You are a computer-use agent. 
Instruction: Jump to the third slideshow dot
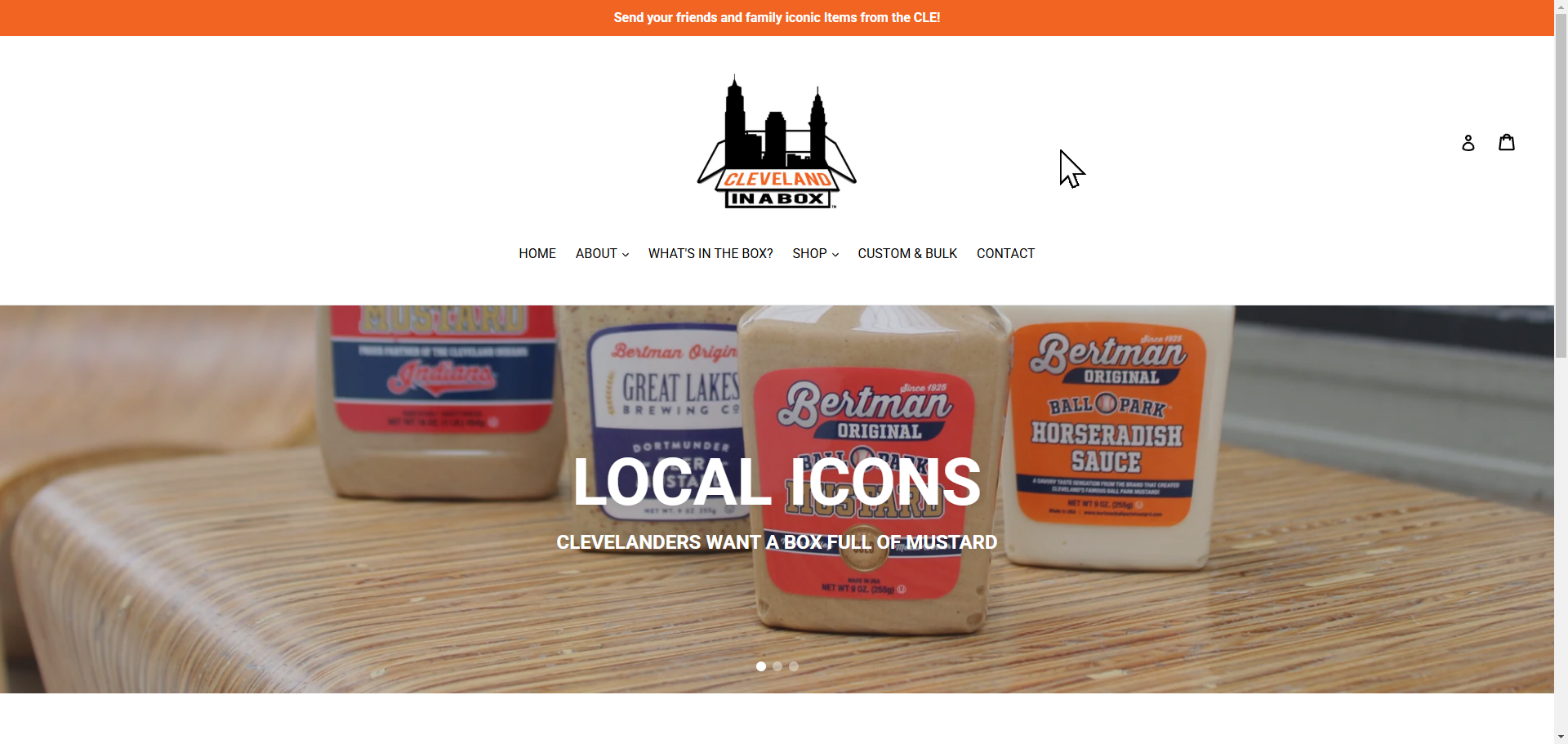(x=794, y=666)
